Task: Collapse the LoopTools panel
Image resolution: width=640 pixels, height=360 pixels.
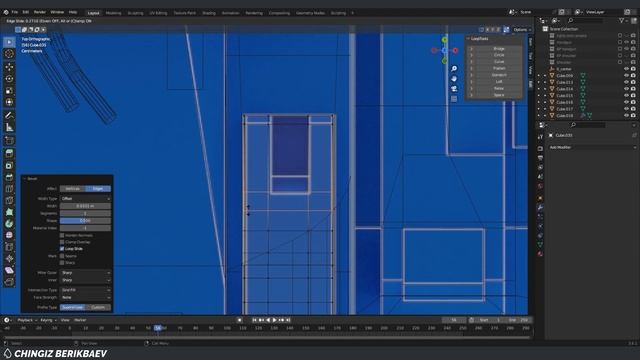Action: click(x=468, y=39)
